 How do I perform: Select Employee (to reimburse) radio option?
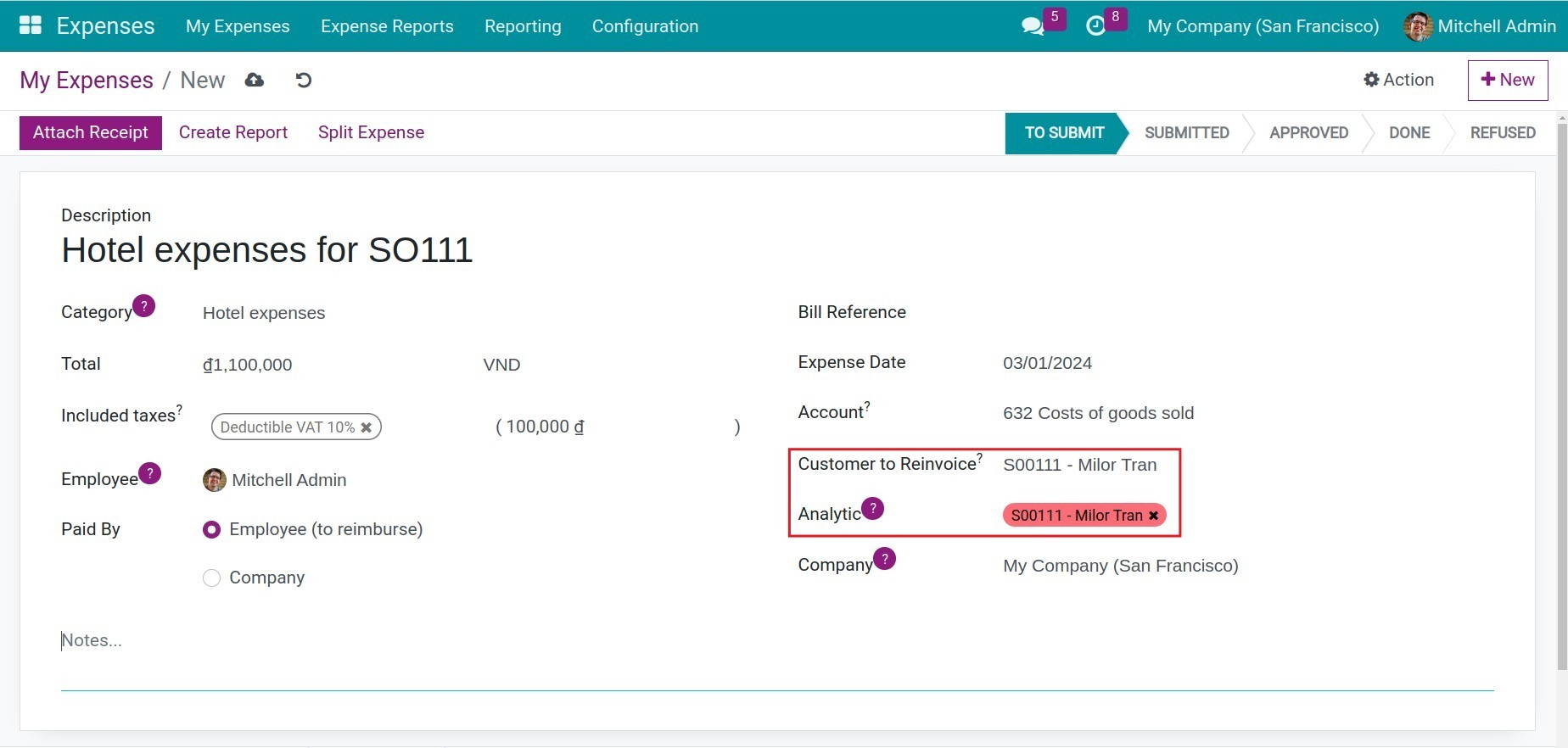point(212,530)
